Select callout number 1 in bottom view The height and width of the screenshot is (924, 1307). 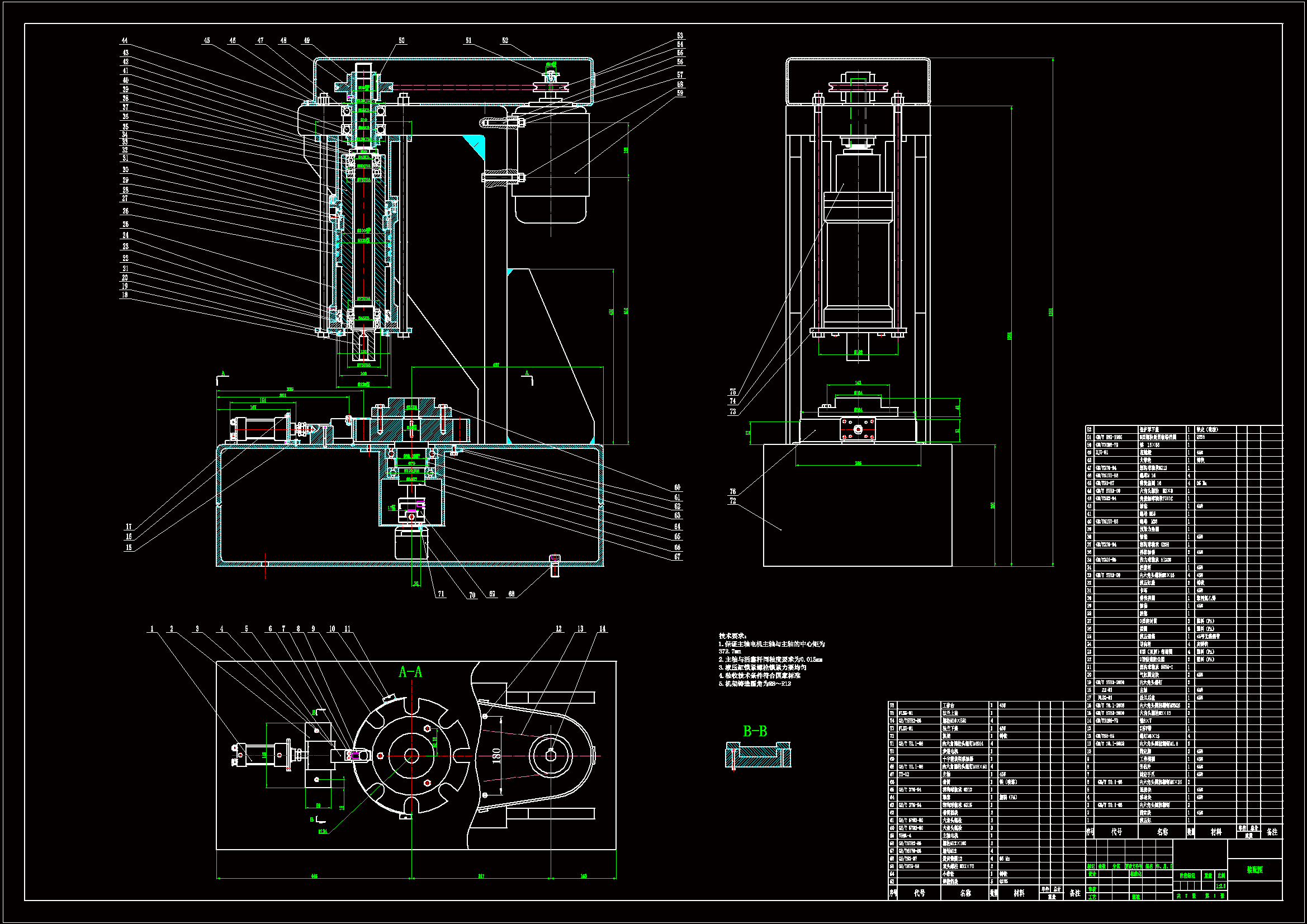[152, 629]
